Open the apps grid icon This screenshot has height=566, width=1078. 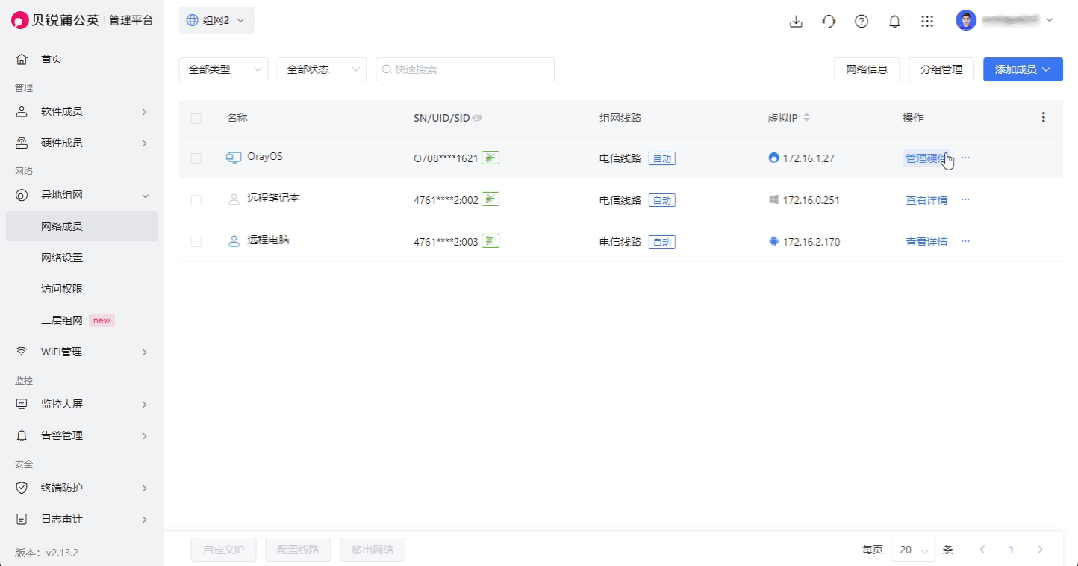pos(927,21)
